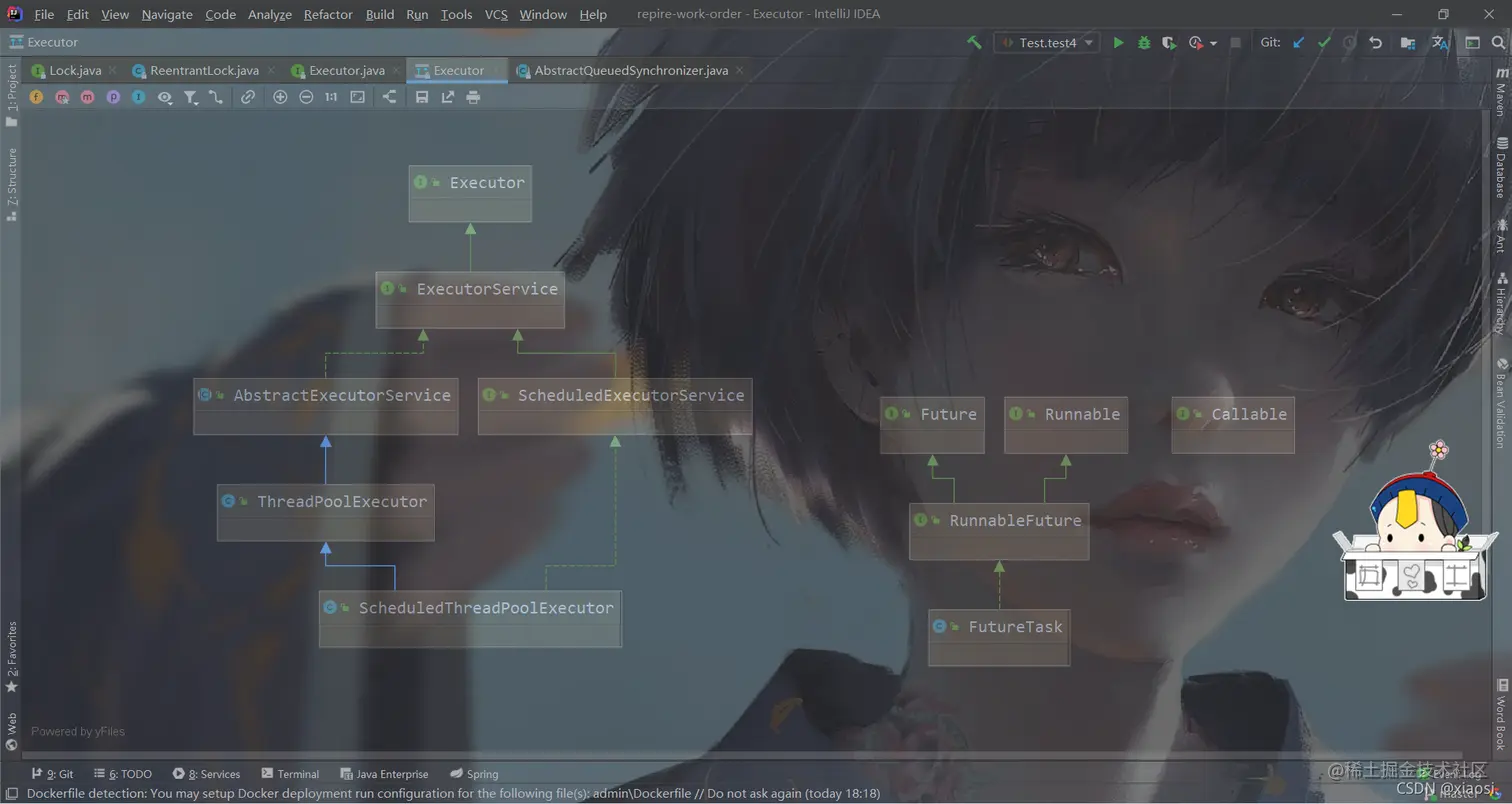Zoom in on the diagram with the plus icon
The image size is (1512, 804).
pyautogui.click(x=280, y=97)
